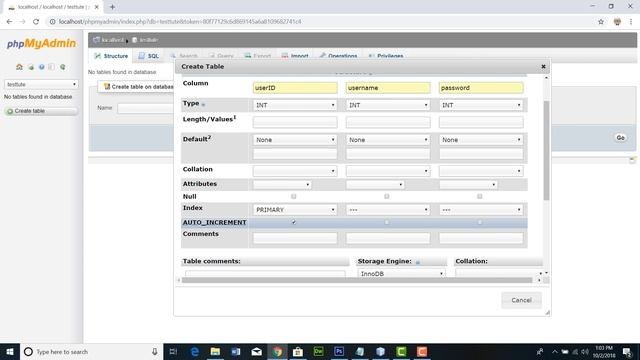Bookmark this page with star icon
Image resolution: width=640 pixels, height=360 pixels.
coord(601,22)
